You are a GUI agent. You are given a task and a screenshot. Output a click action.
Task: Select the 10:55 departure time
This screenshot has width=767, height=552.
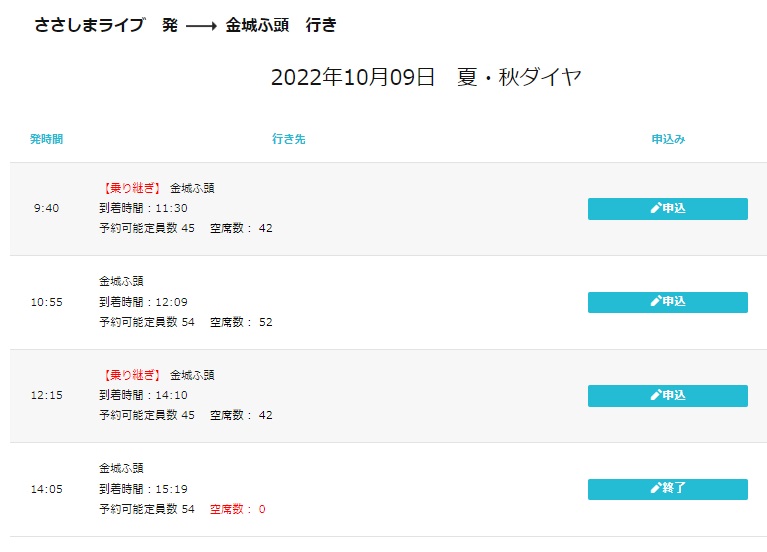[x=46, y=302]
